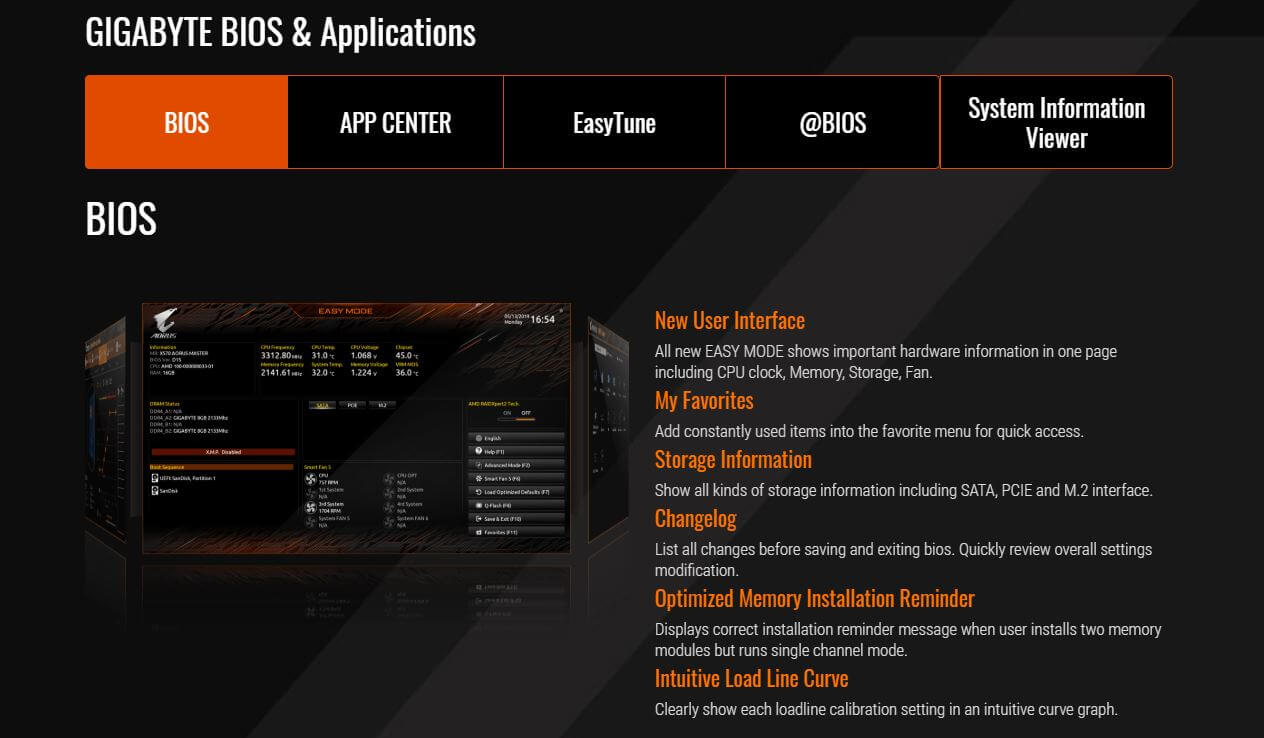
Task: Click the 3rd System fan icon
Action: click(310, 507)
